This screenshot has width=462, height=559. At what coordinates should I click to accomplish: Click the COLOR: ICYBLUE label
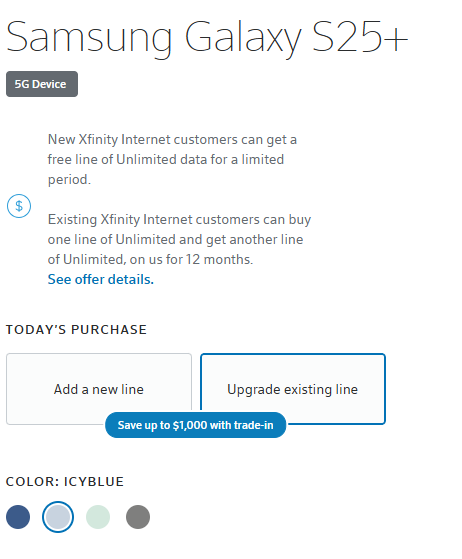65,481
